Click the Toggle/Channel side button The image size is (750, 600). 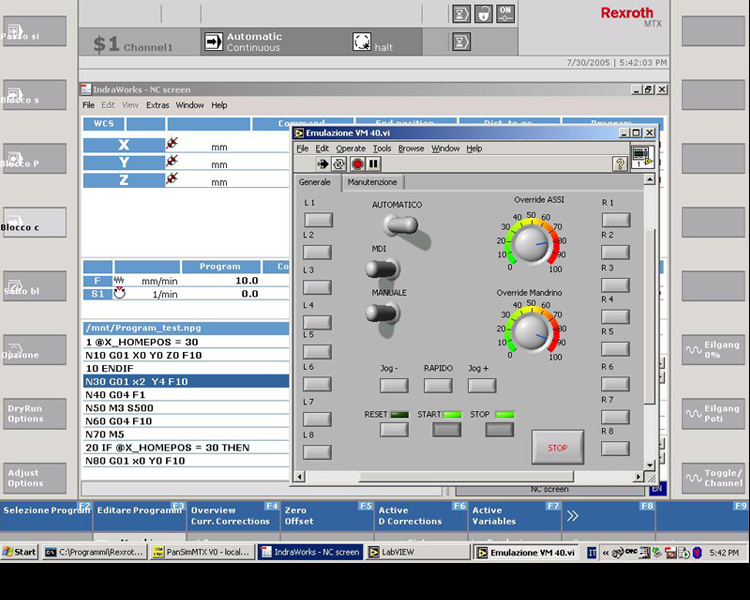point(713,478)
